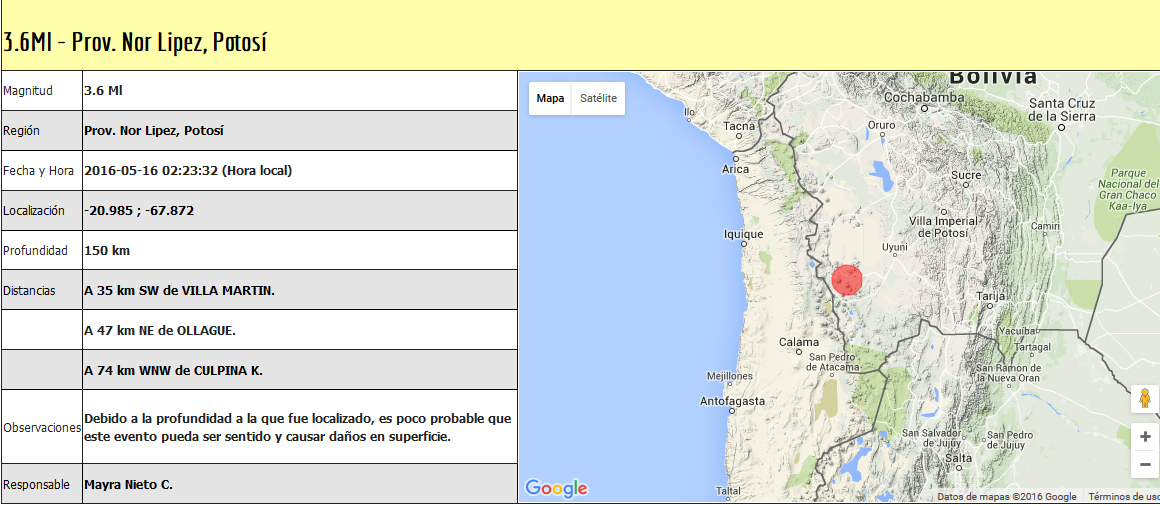Select the observaciones description text
The image size is (1160, 506).
click(297, 428)
